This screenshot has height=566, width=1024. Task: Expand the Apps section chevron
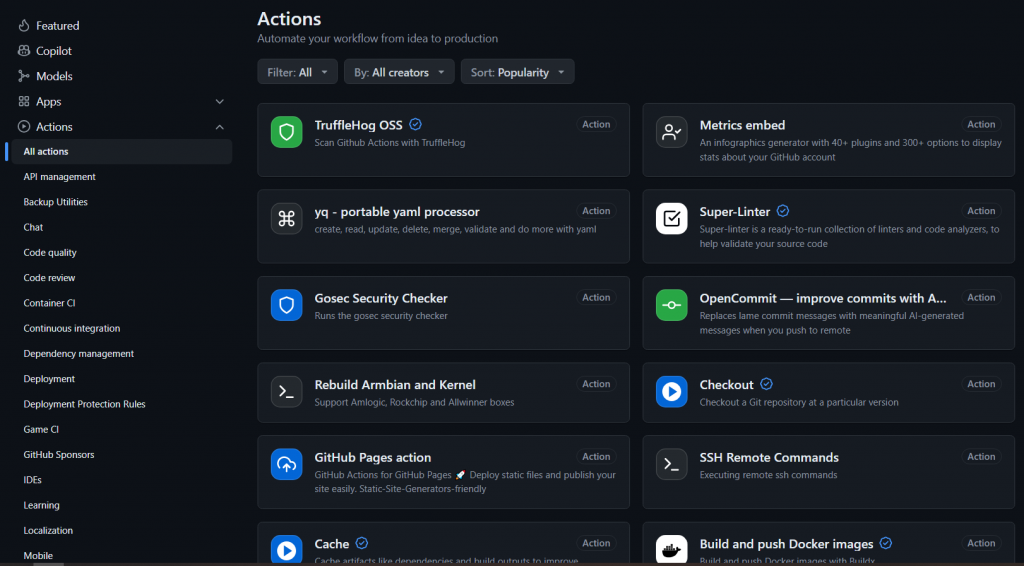(219, 101)
